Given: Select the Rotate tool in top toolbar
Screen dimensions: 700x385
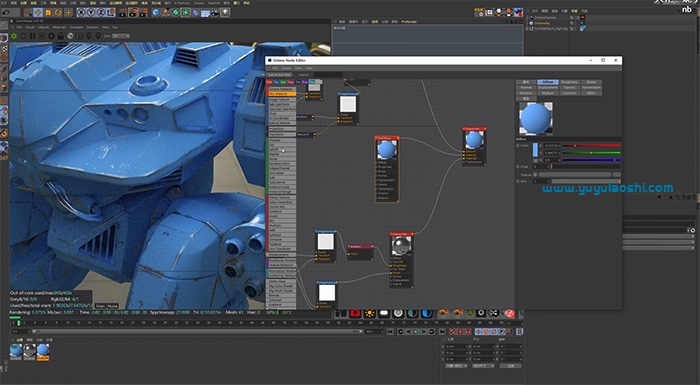Looking at the screenshot, I should coord(58,13).
